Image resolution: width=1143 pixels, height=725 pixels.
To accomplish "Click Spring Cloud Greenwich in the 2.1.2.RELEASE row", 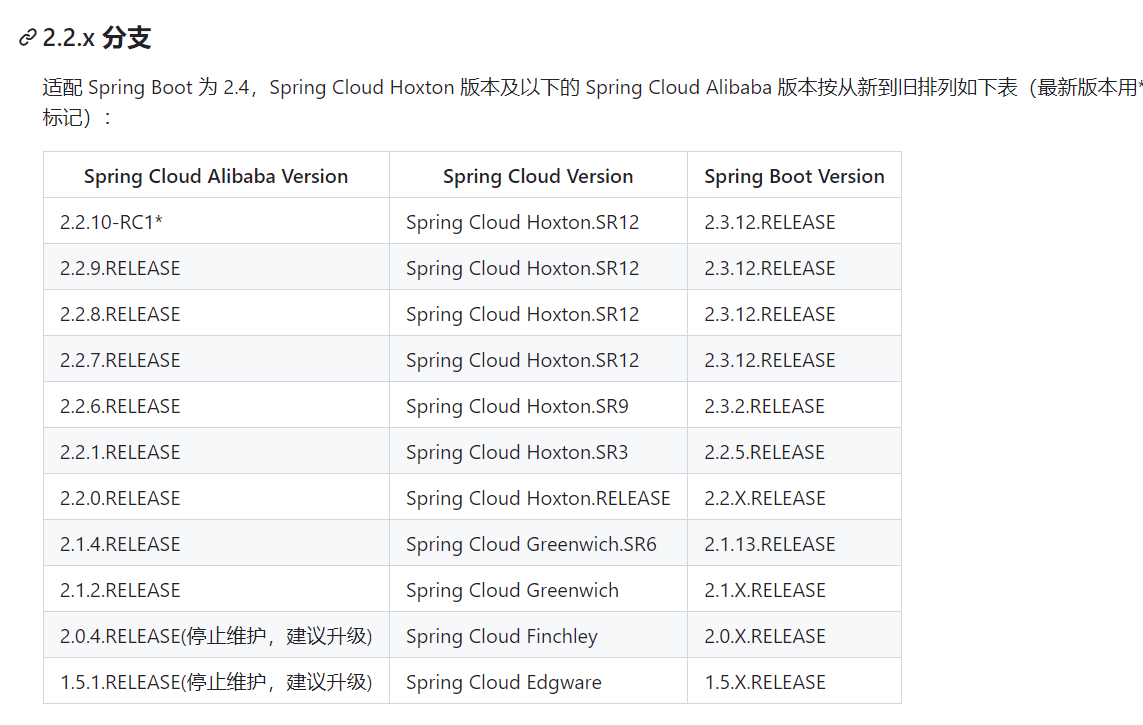I will (x=538, y=589).
